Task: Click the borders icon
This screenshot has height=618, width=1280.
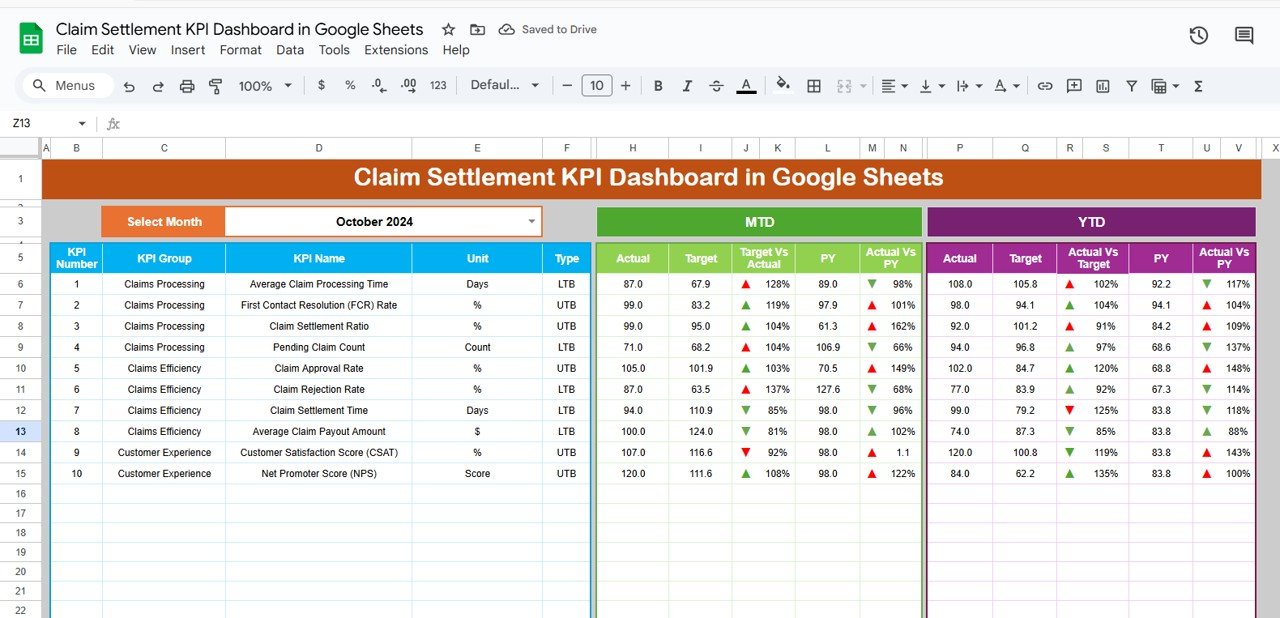Action: point(814,86)
